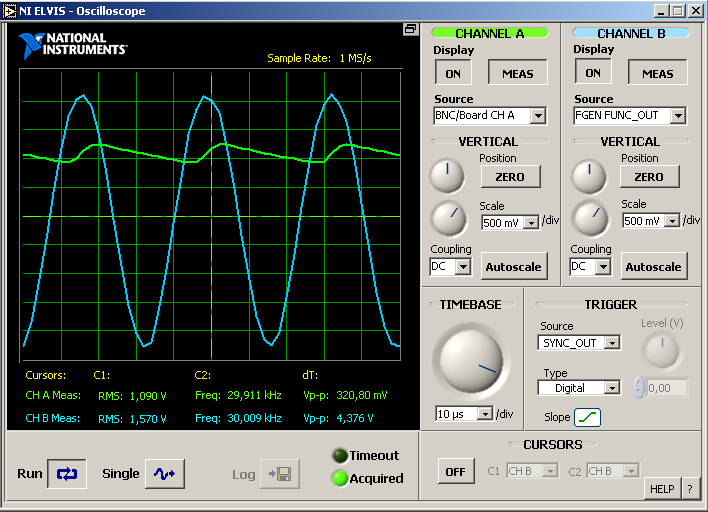Screen dimensions: 708x512
Task: Open the Channel A Source dropdown
Action: pos(538,116)
